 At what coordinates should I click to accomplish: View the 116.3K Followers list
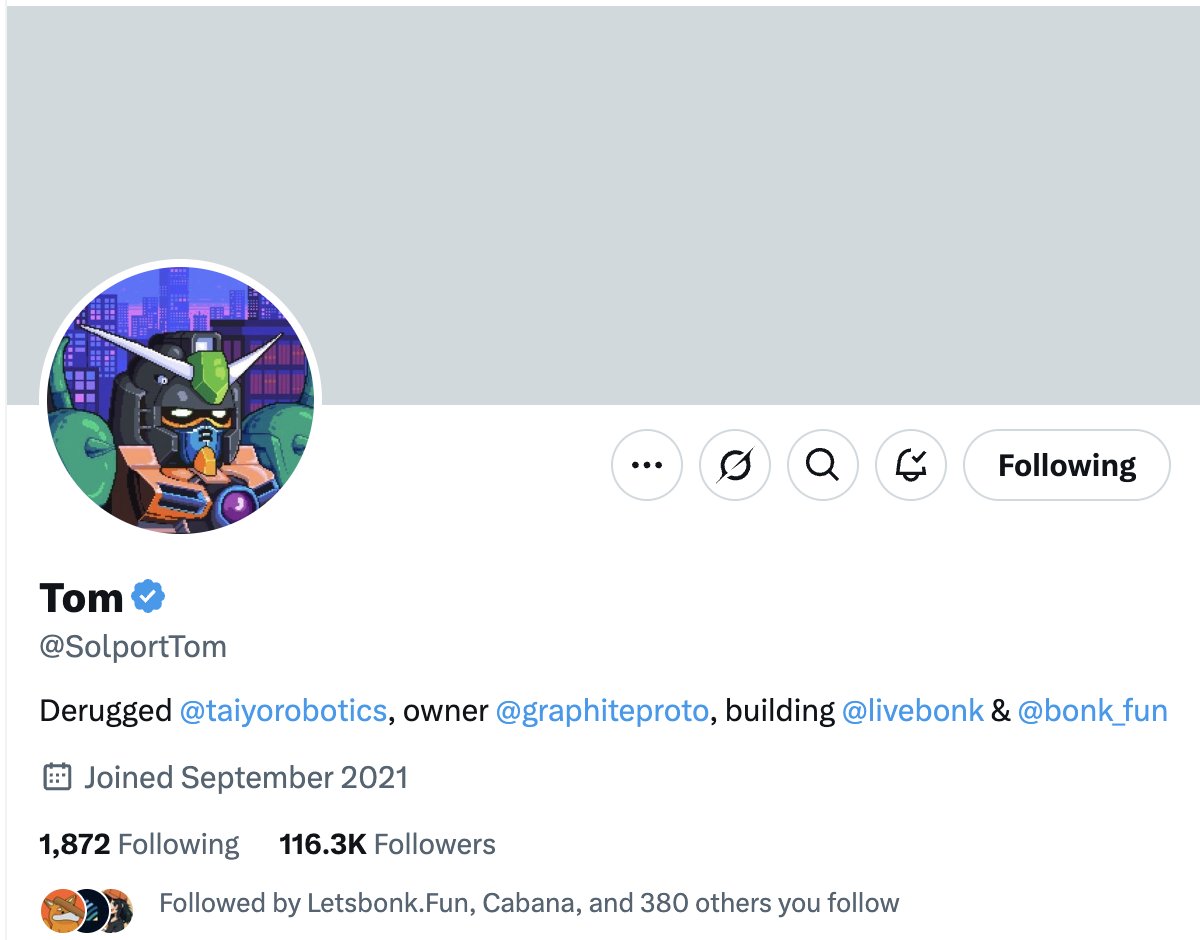click(x=387, y=845)
